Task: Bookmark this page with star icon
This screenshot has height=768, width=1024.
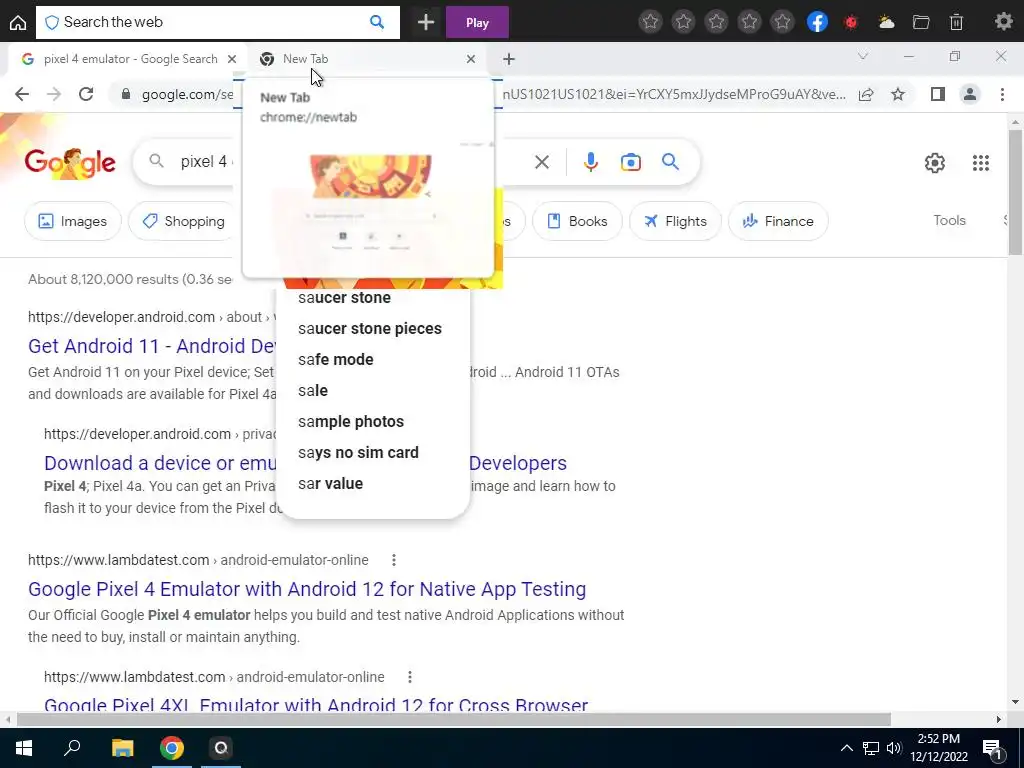Action: coord(898,94)
